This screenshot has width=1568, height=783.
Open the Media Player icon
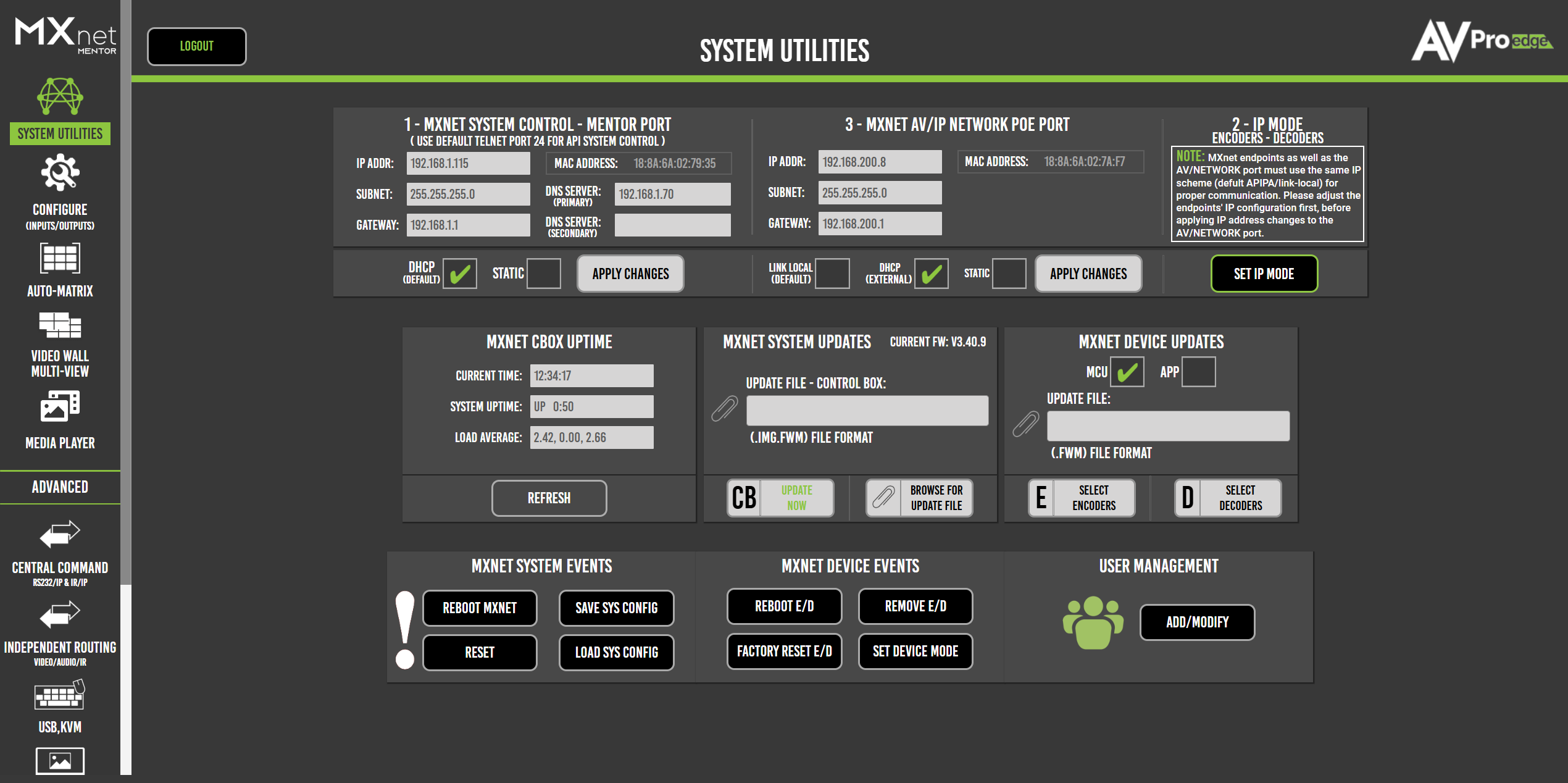click(60, 407)
